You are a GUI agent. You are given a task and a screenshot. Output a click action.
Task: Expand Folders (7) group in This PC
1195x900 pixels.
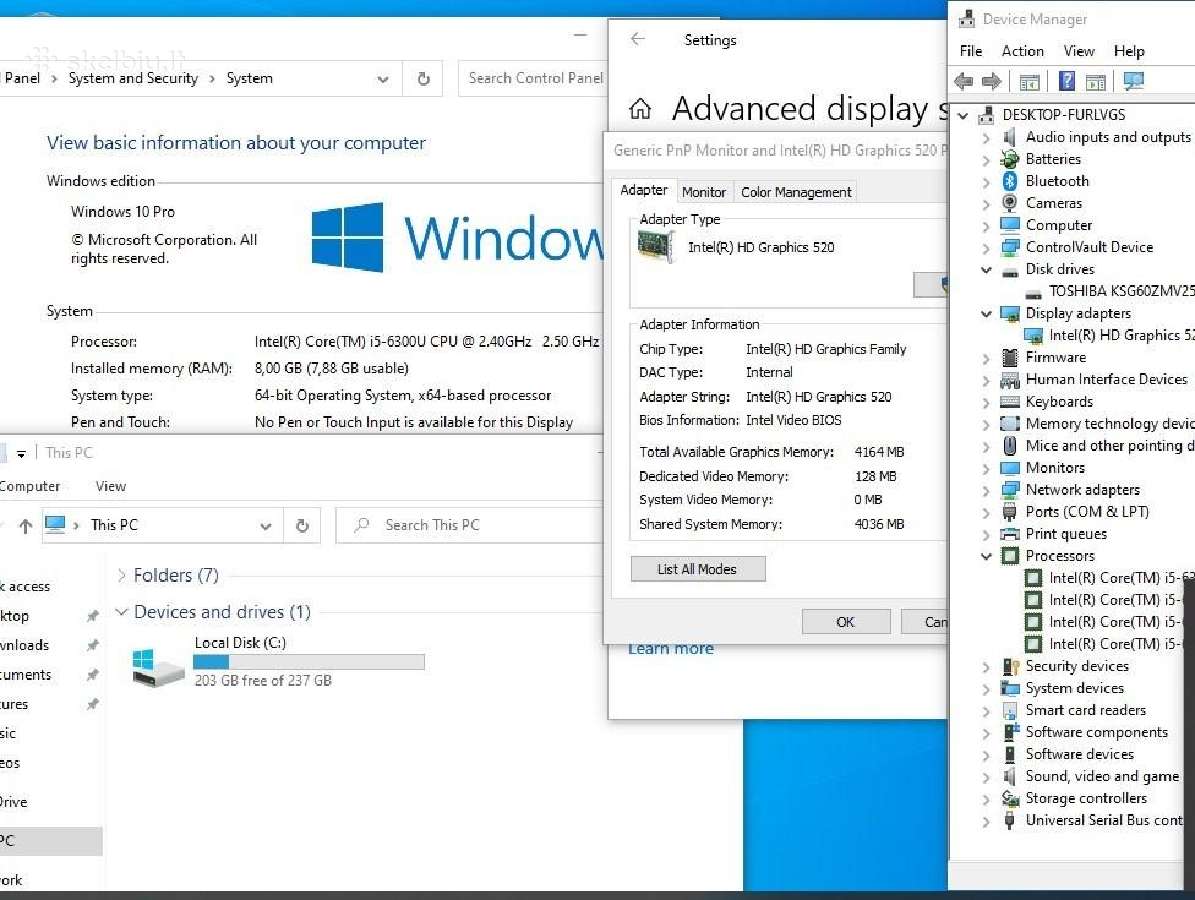click(x=122, y=575)
